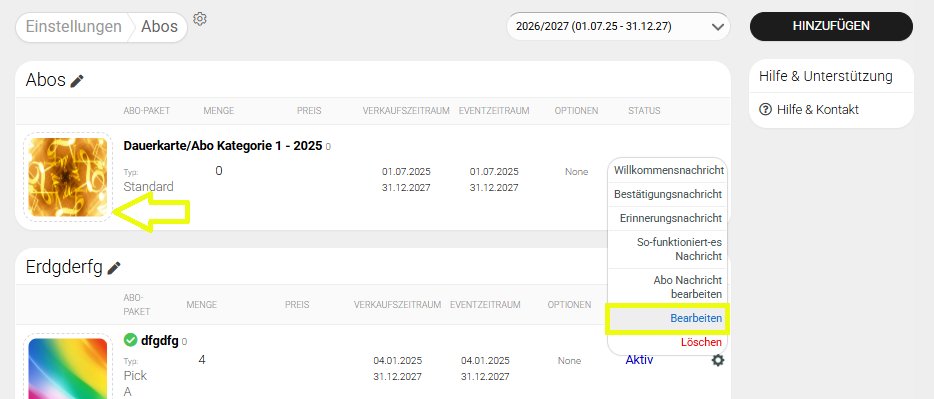Image resolution: width=934 pixels, height=399 pixels.
Task: Click Hilfe & Unterstützung heading
Action: point(826,76)
